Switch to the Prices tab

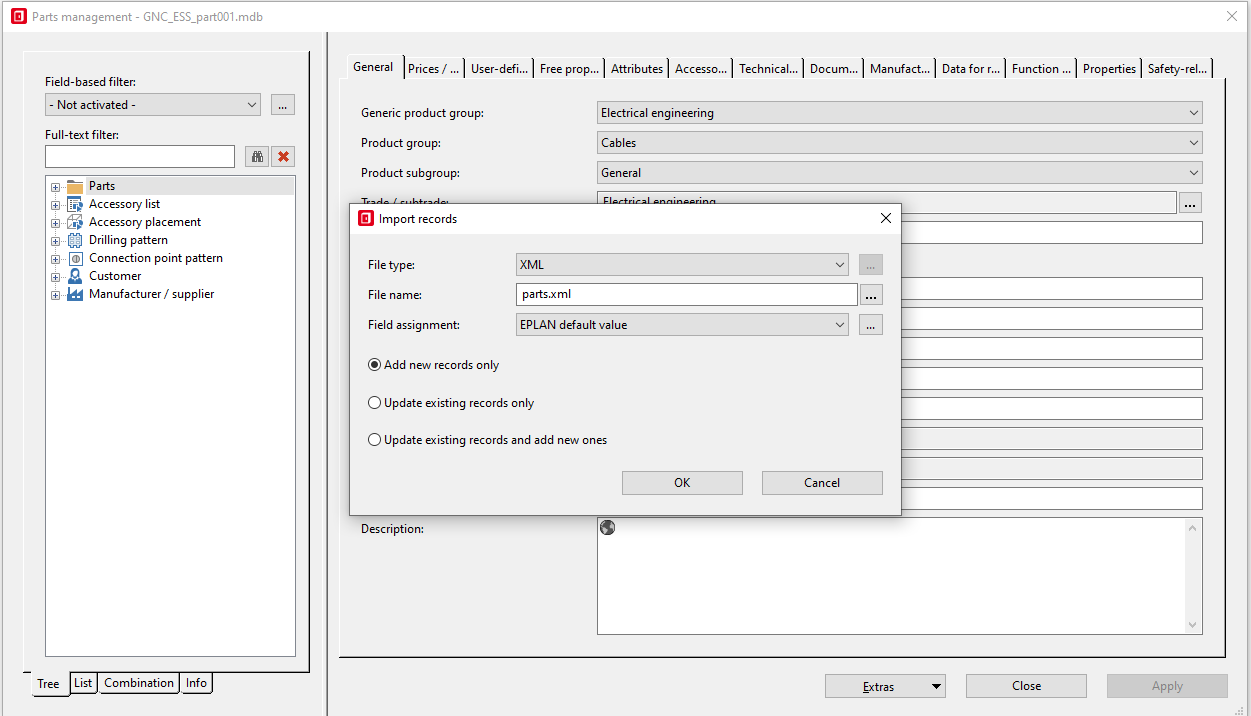[x=434, y=69]
